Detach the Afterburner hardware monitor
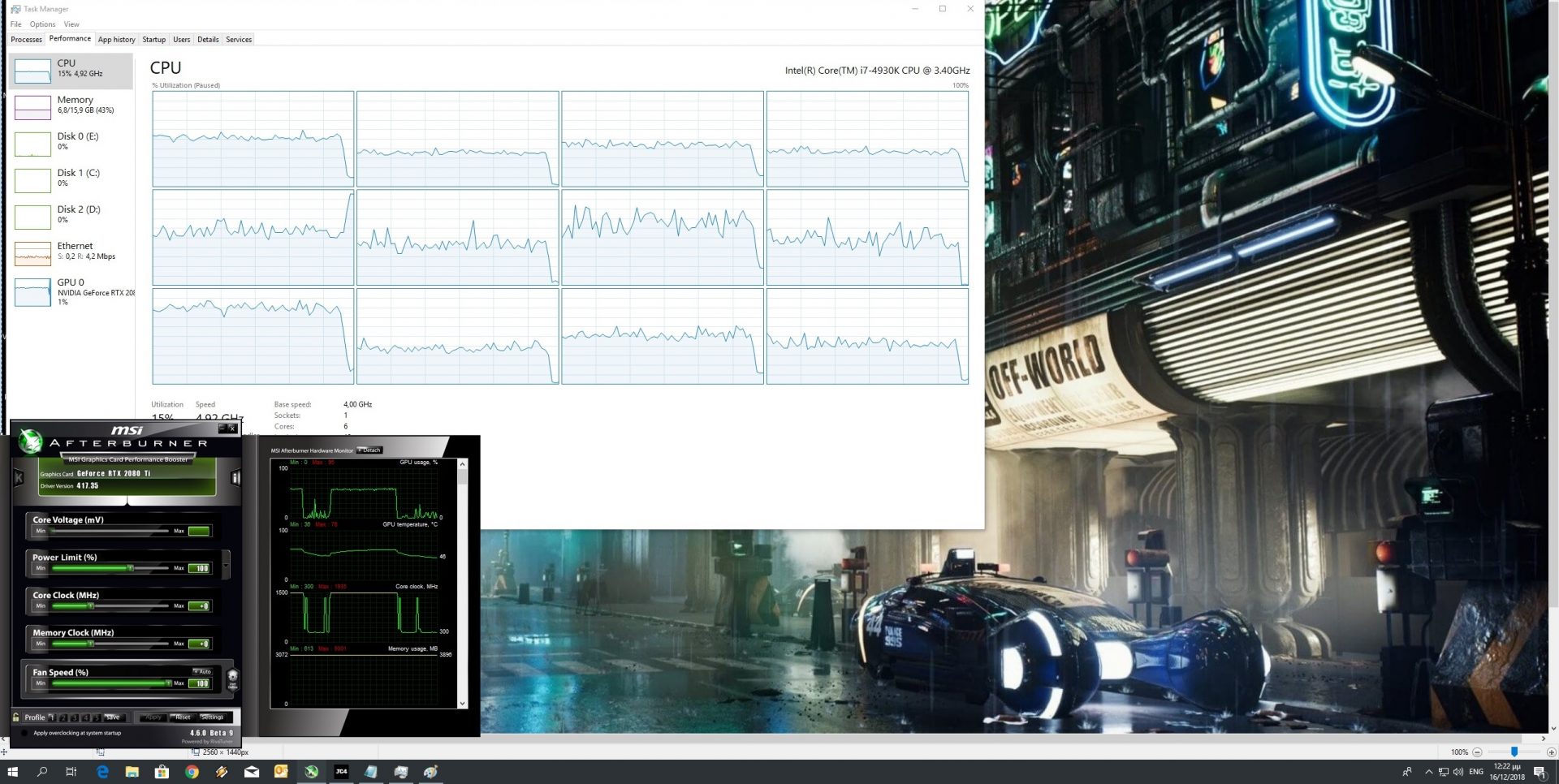The image size is (1559, 784). coord(369,450)
